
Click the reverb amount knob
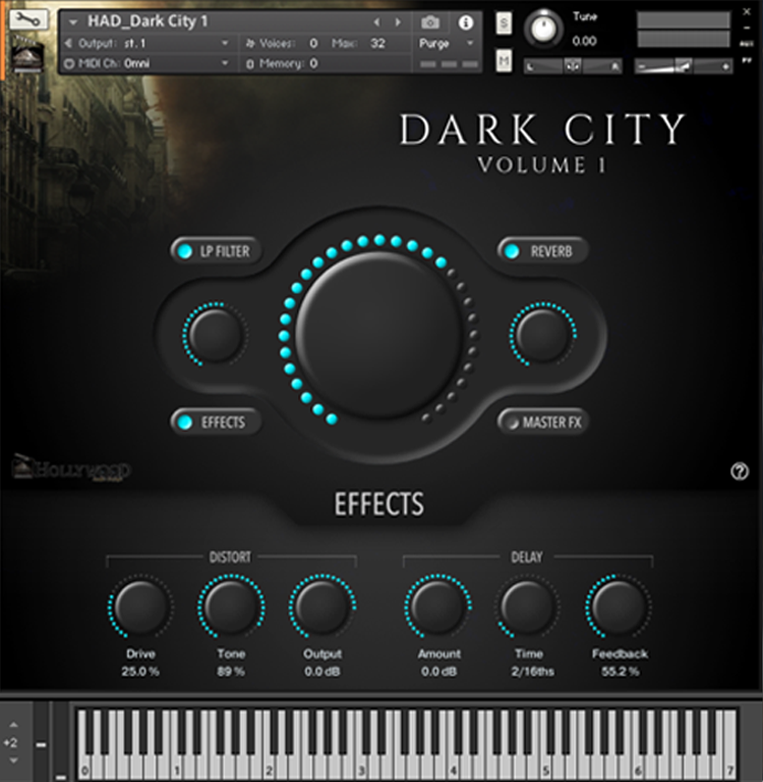(x=542, y=335)
